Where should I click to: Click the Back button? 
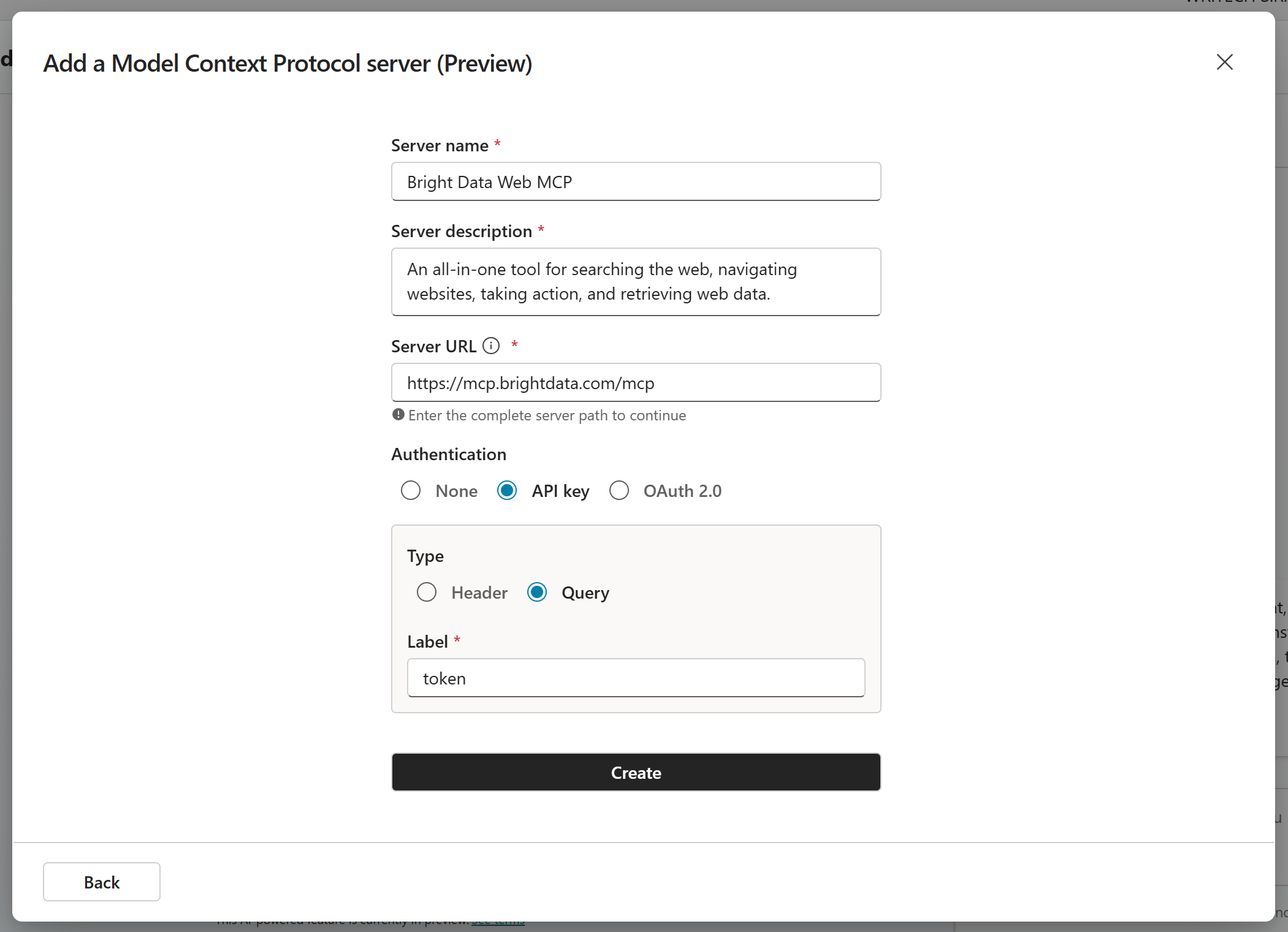102,882
